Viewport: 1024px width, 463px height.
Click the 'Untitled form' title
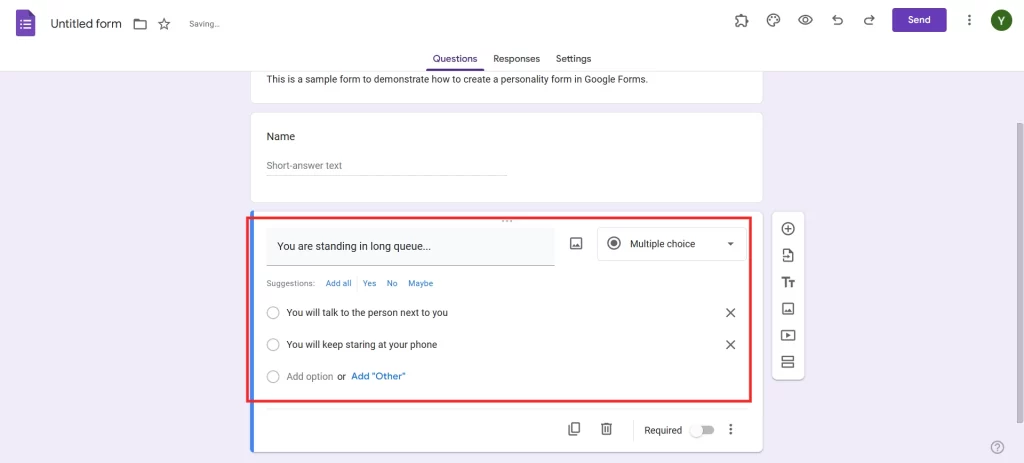(86, 24)
